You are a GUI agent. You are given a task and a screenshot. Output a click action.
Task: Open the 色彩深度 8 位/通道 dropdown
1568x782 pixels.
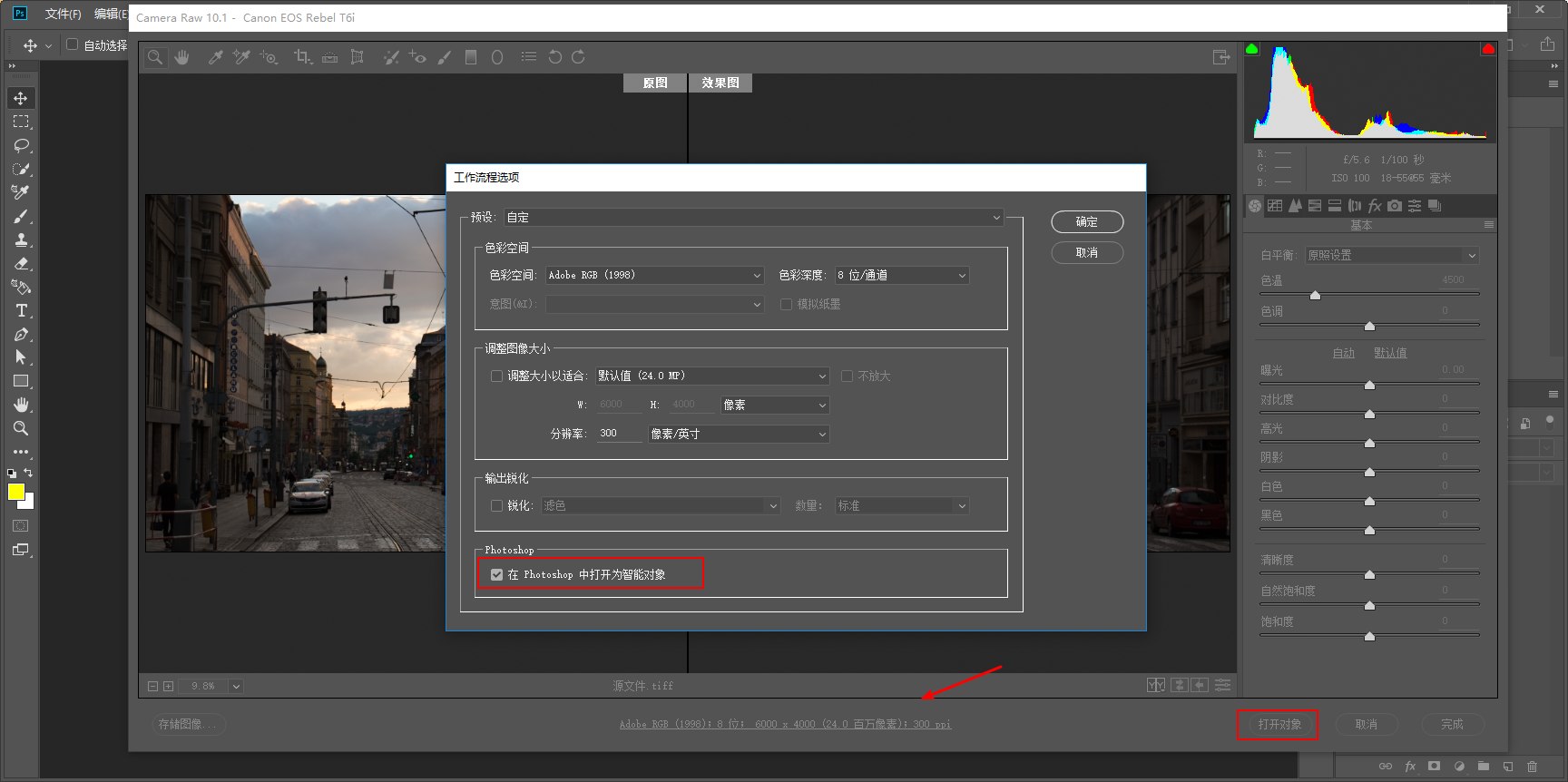click(x=902, y=275)
